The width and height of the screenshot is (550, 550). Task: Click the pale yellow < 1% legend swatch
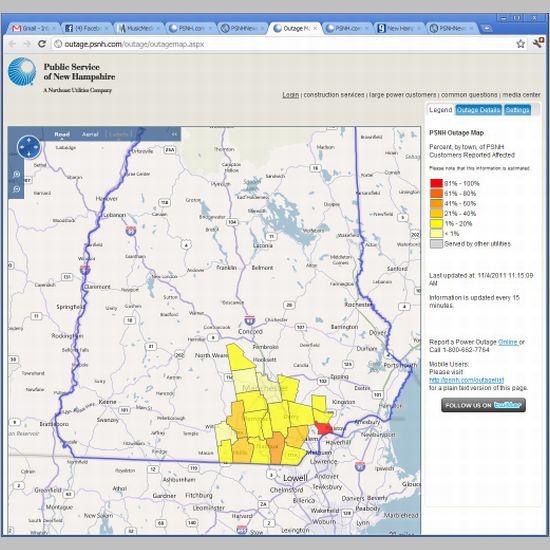(x=436, y=234)
